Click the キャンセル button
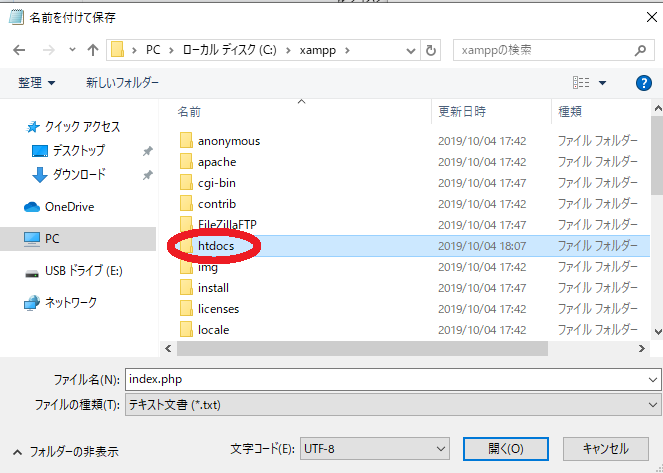663x473 pixels. (x=605, y=448)
